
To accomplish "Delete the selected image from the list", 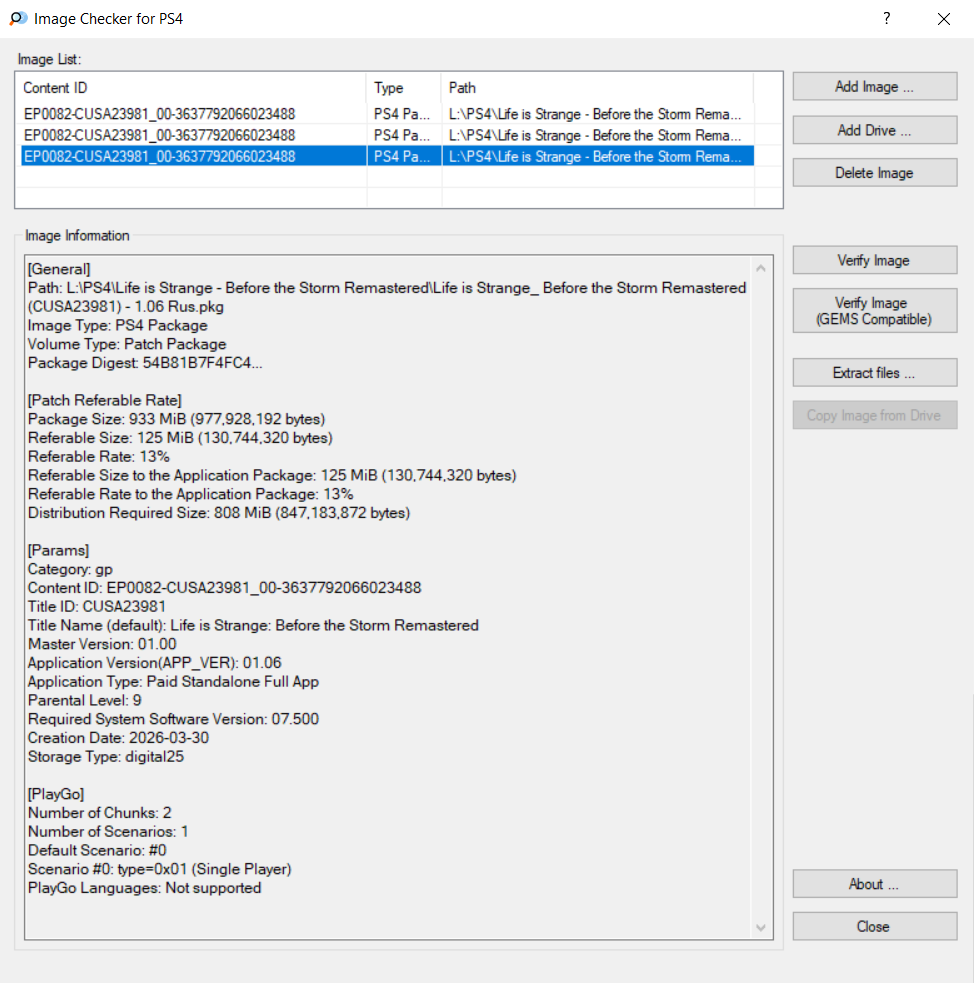I will tap(874, 173).
